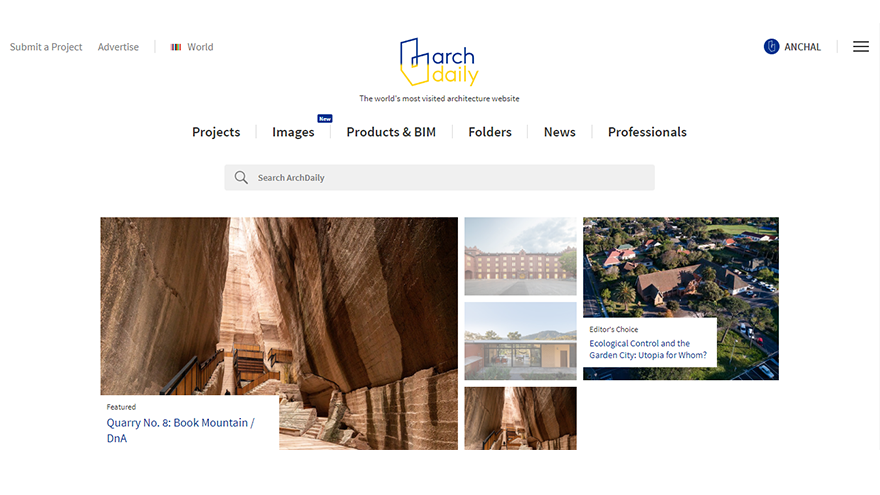Click the New badge above Images
Viewport: 880px width, 495px height.
[325, 118]
